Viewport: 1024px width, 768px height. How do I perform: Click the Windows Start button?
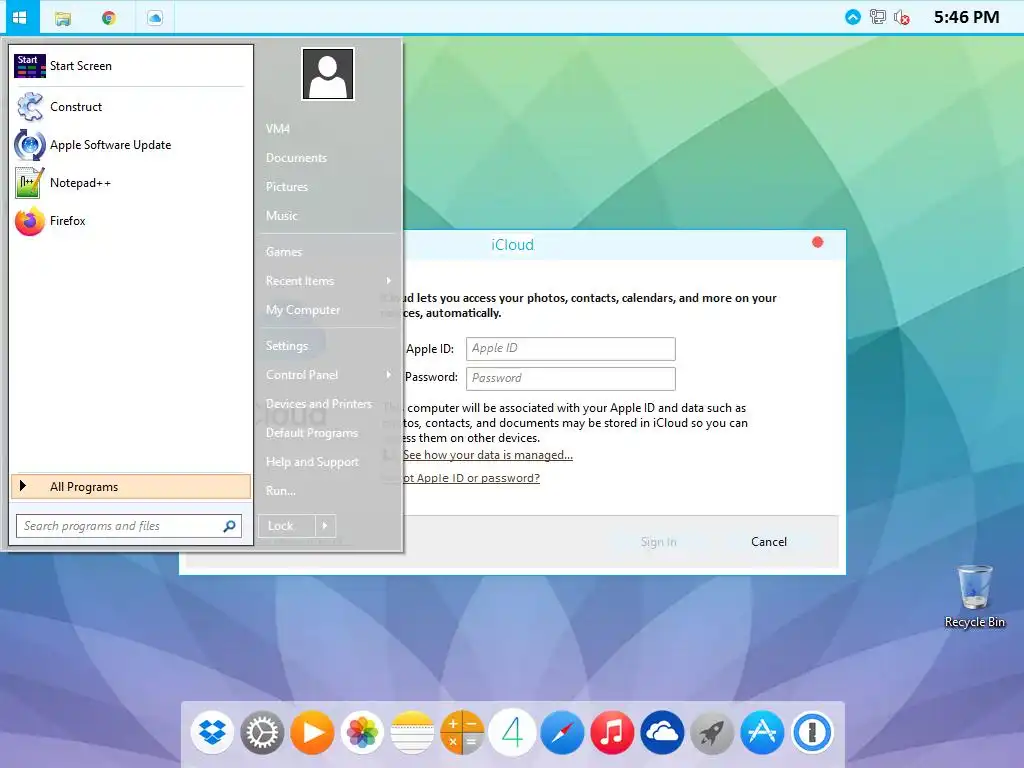click(20, 17)
